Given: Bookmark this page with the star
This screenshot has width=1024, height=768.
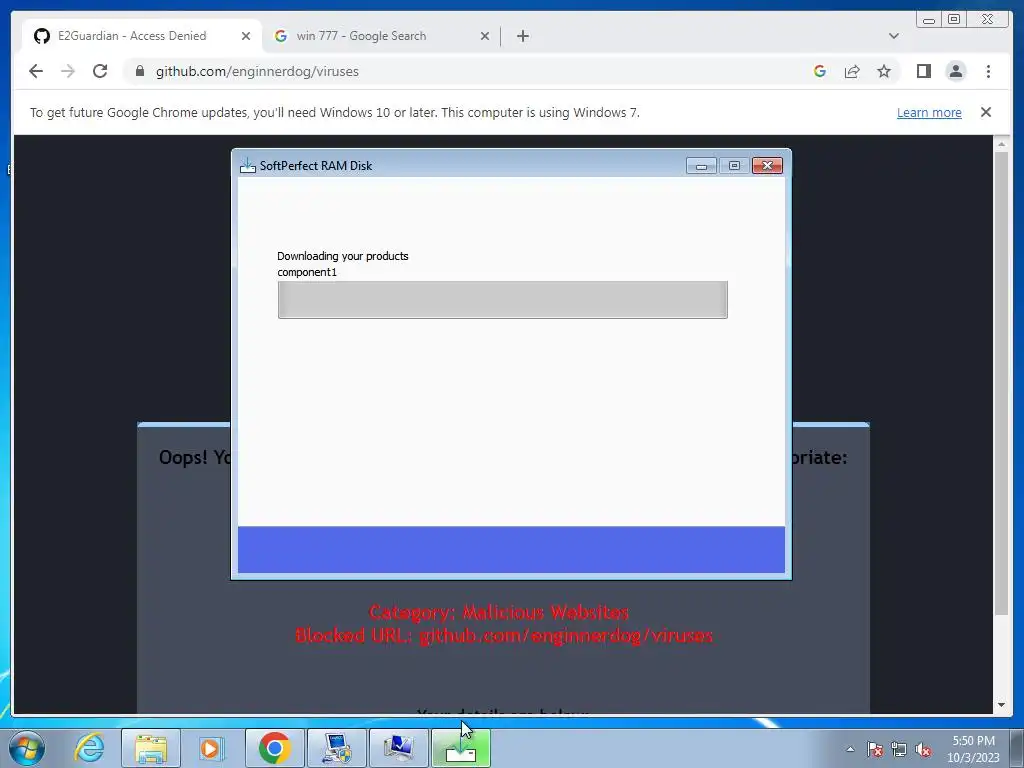Looking at the screenshot, I should (884, 71).
